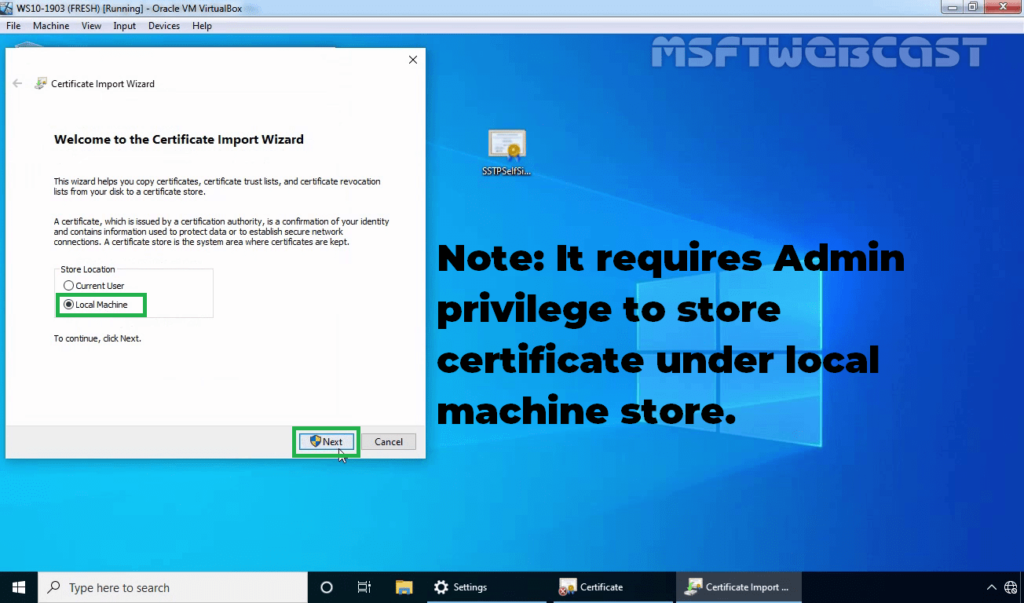
Task: Click the Certificate Import Wizard title icon
Action: [40, 83]
